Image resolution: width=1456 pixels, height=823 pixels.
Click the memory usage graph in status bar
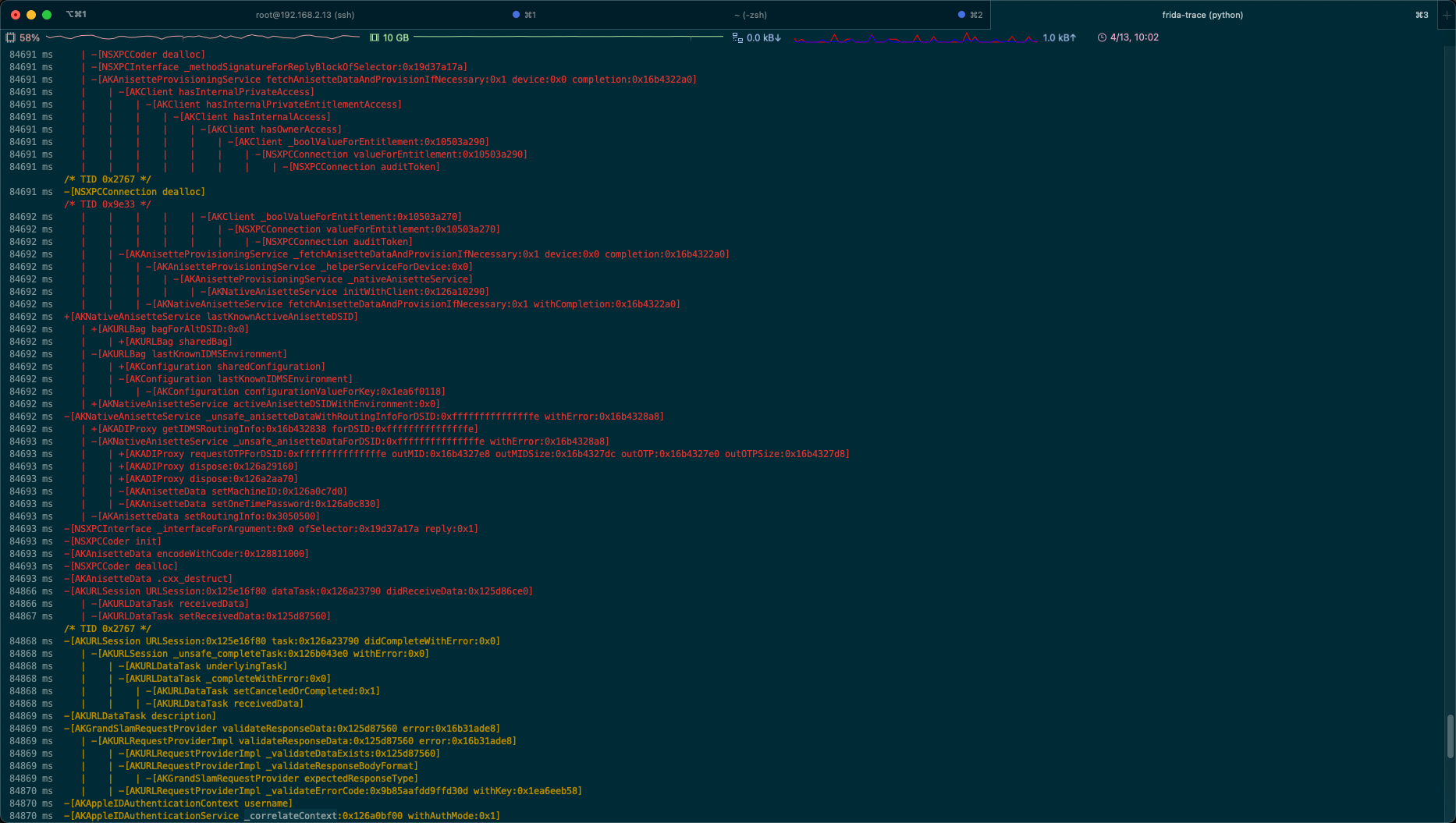point(569,37)
